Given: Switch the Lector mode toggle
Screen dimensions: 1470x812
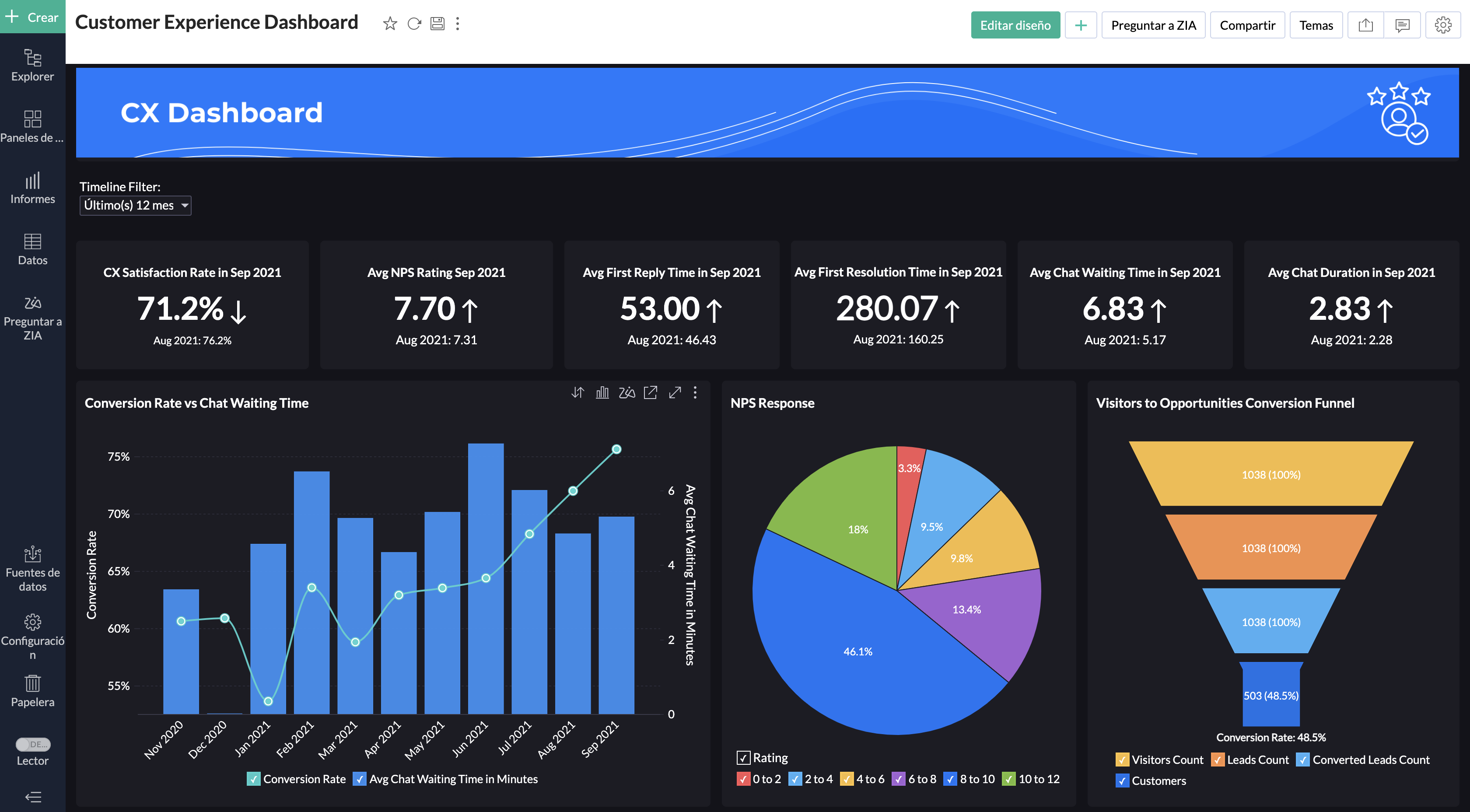Looking at the screenshot, I should coord(32,744).
